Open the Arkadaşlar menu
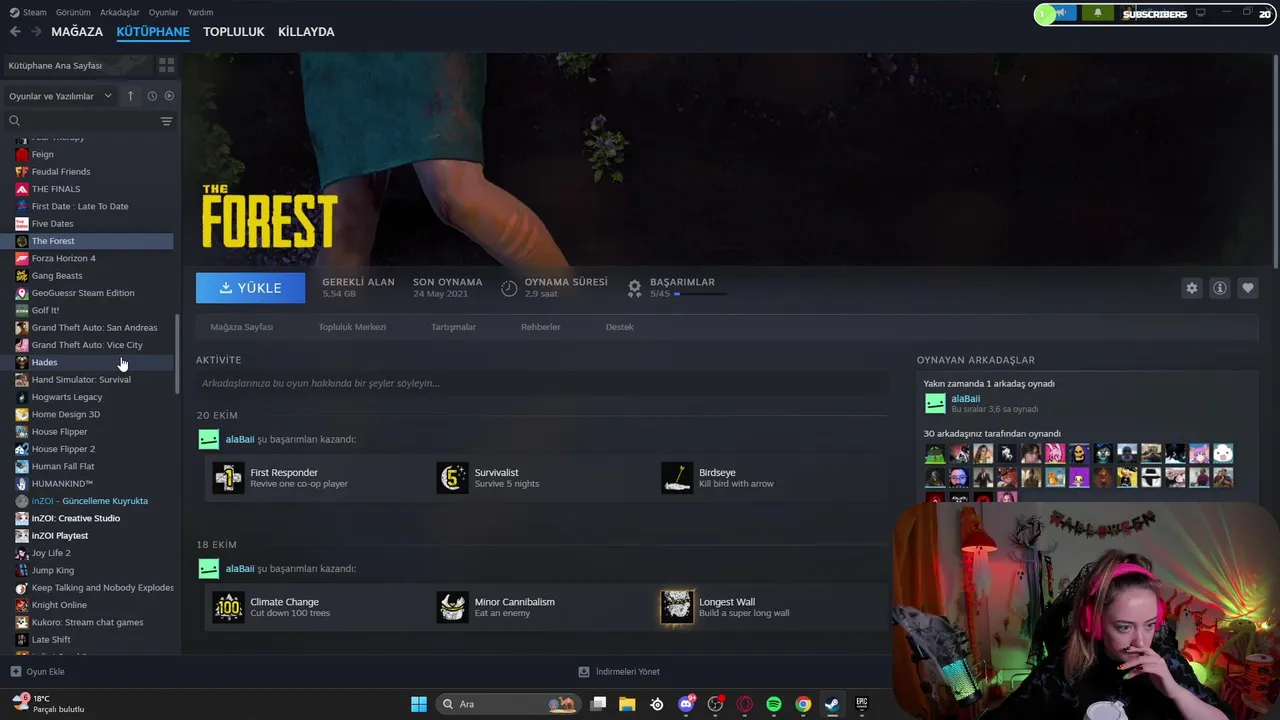This screenshot has width=1280, height=720. coord(120,12)
